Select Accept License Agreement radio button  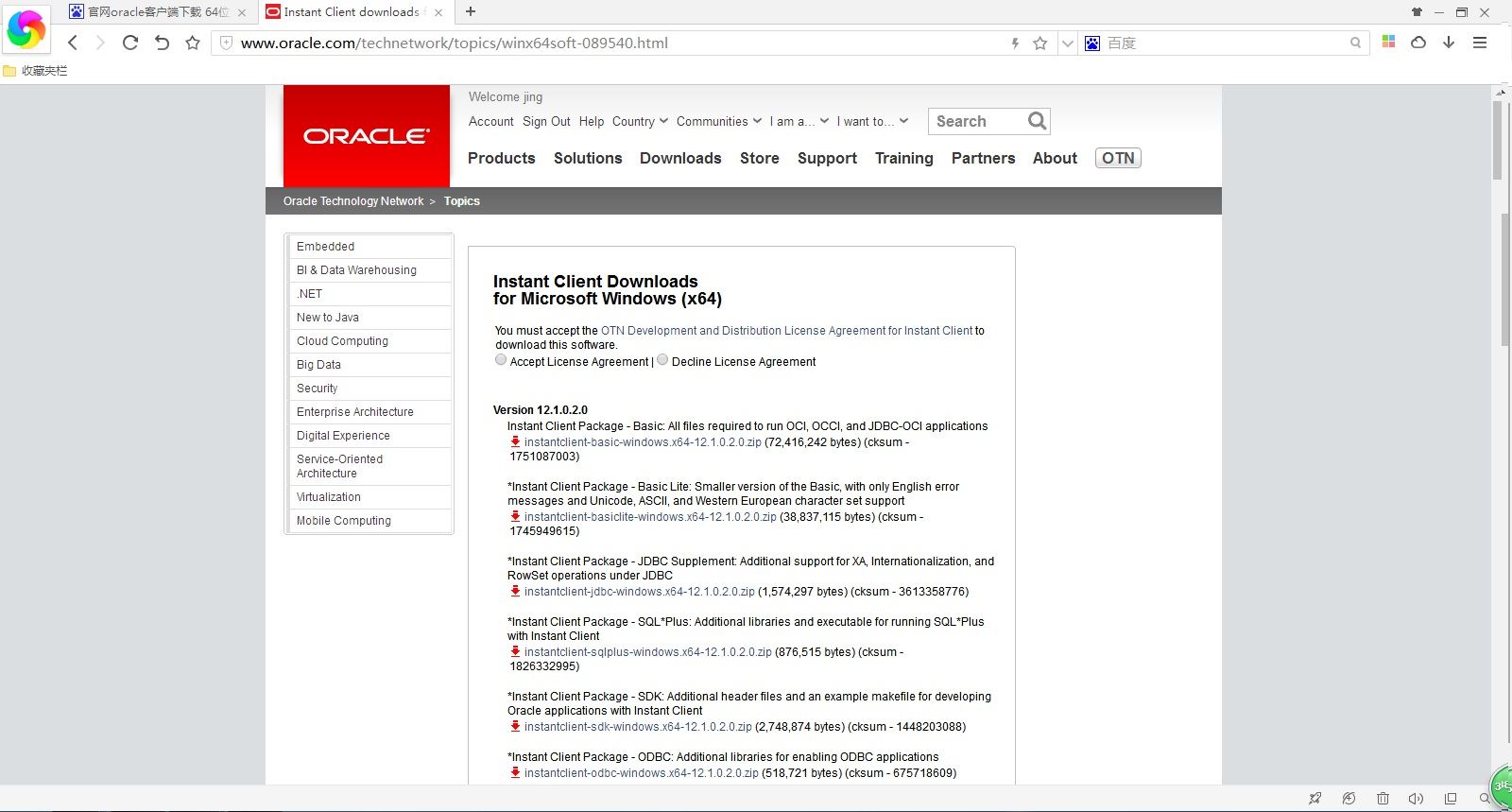501,359
